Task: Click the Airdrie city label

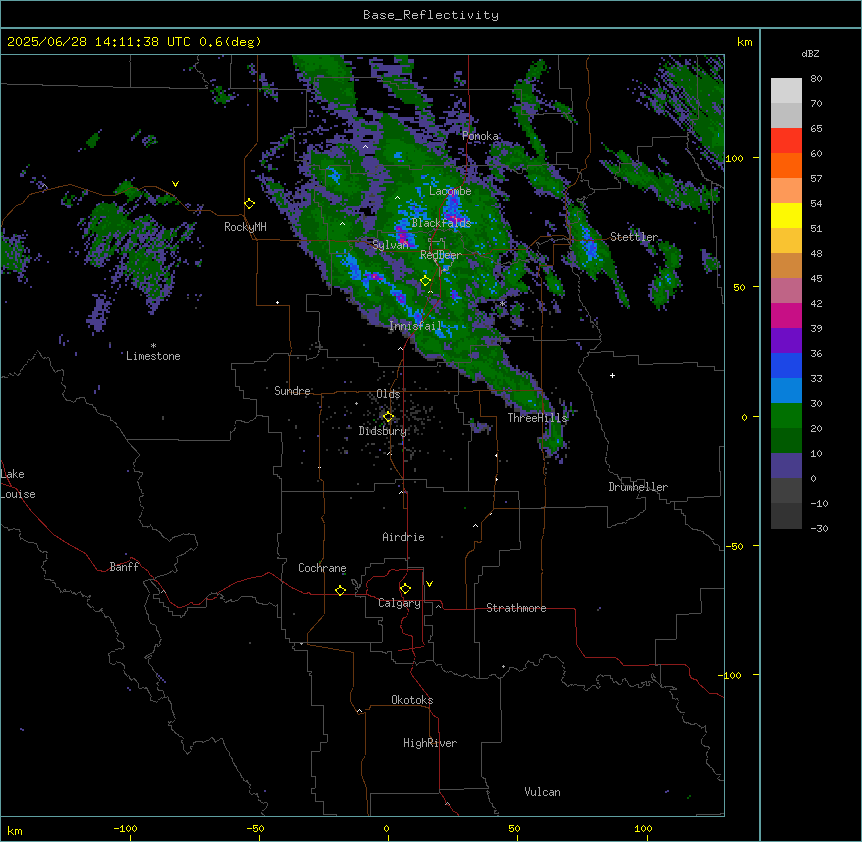Action: [x=404, y=537]
